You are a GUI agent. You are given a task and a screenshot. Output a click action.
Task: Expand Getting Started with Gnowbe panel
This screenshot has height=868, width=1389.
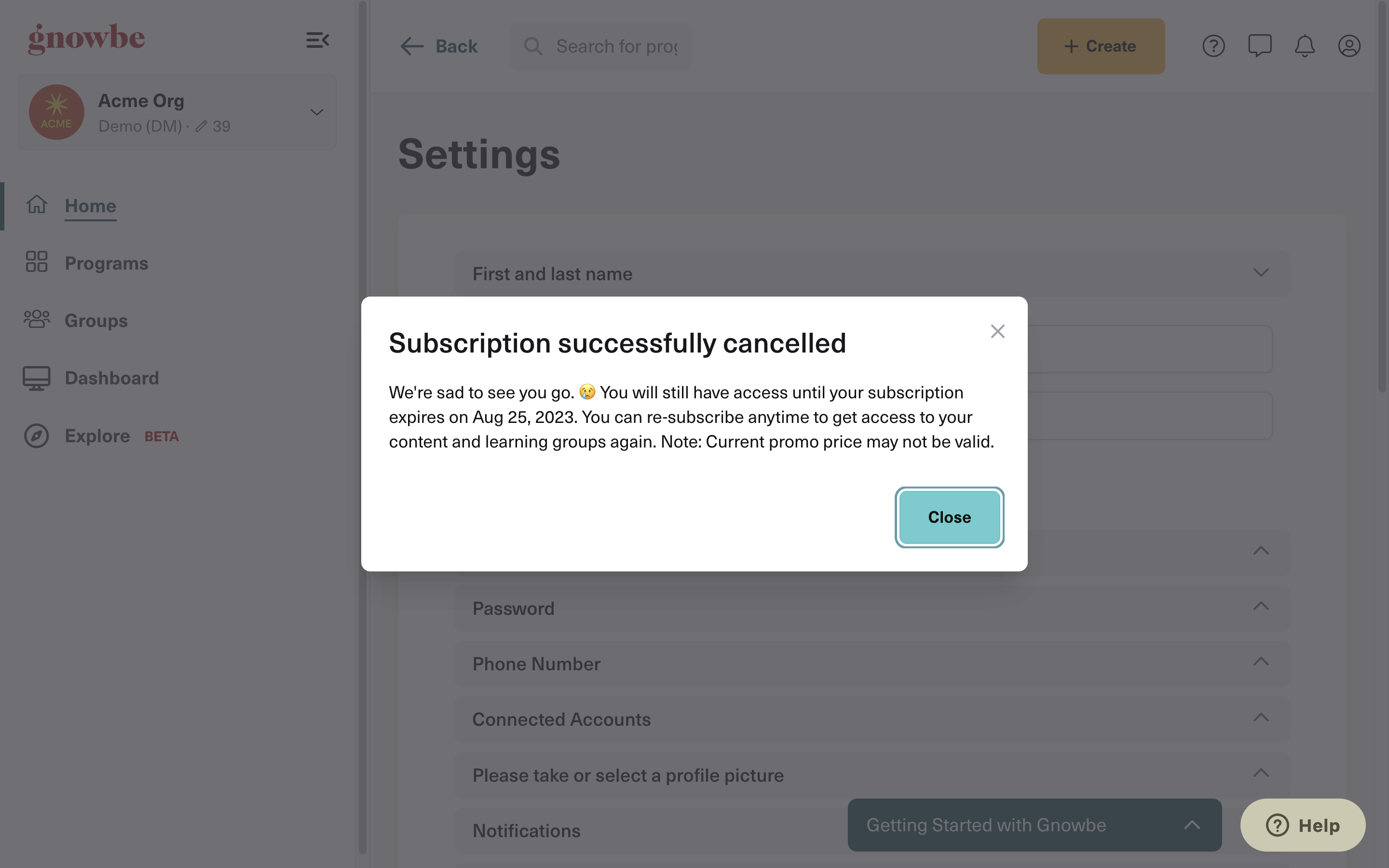pos(1035,825)
